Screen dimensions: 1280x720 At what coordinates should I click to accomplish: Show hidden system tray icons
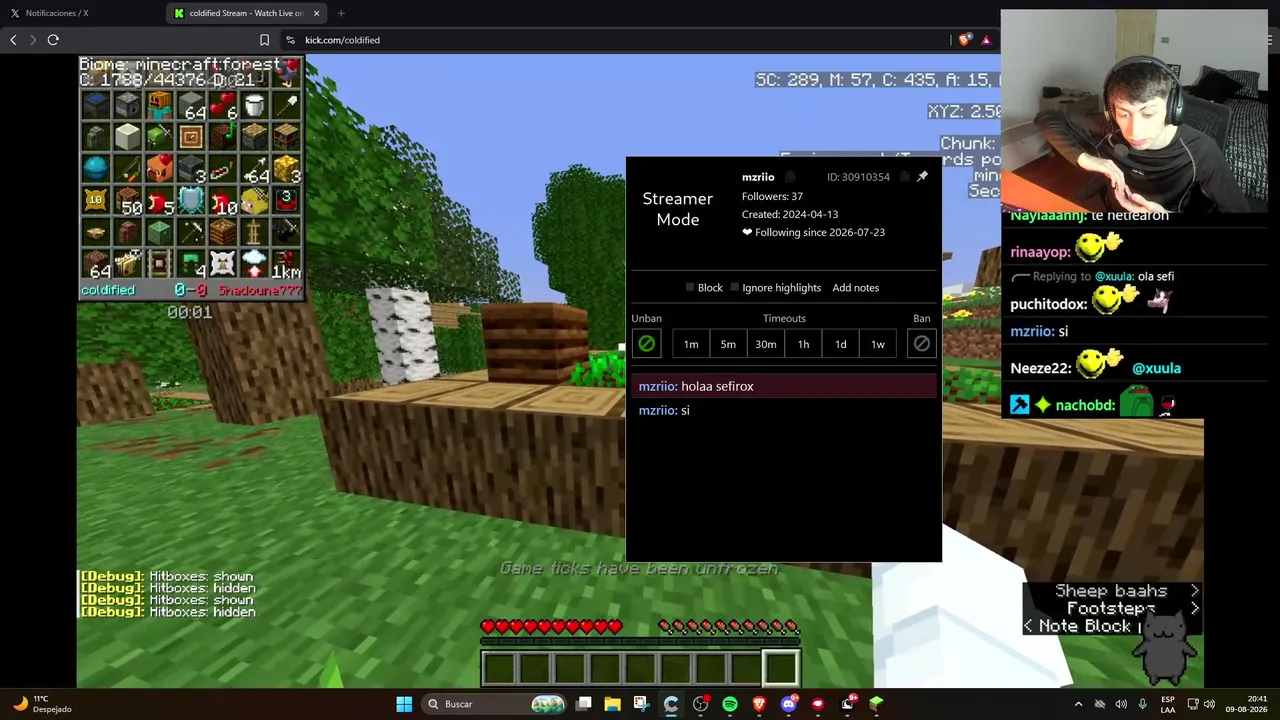tap(1078, 704)
